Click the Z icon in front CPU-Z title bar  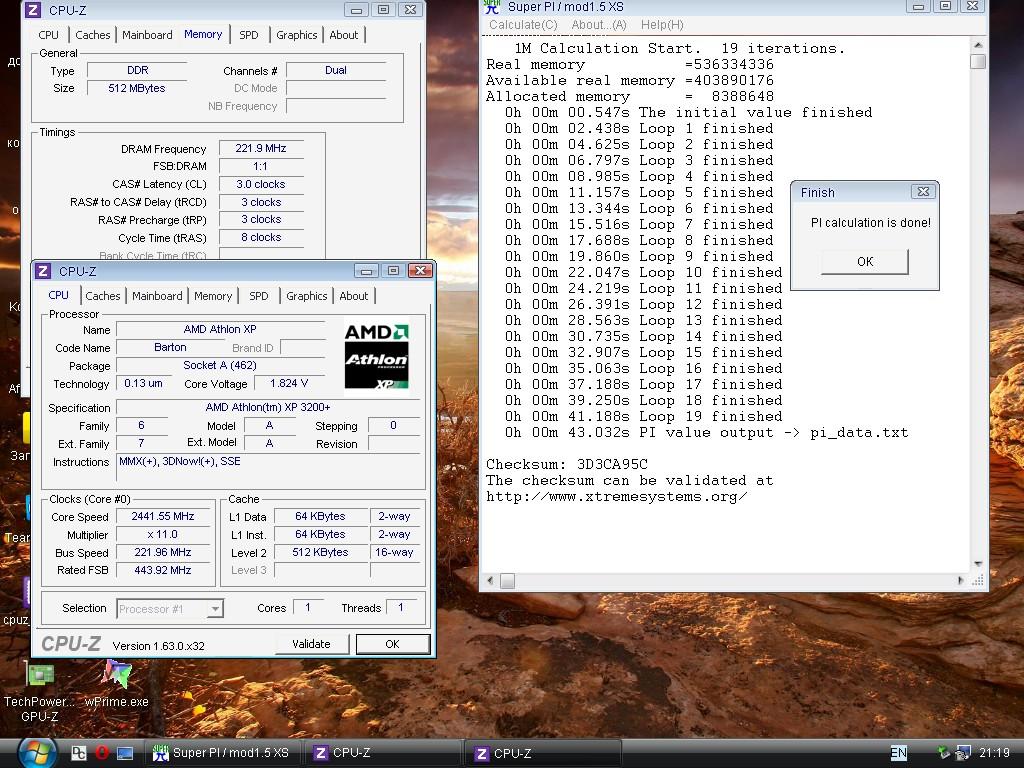click(x=43, y=271)
